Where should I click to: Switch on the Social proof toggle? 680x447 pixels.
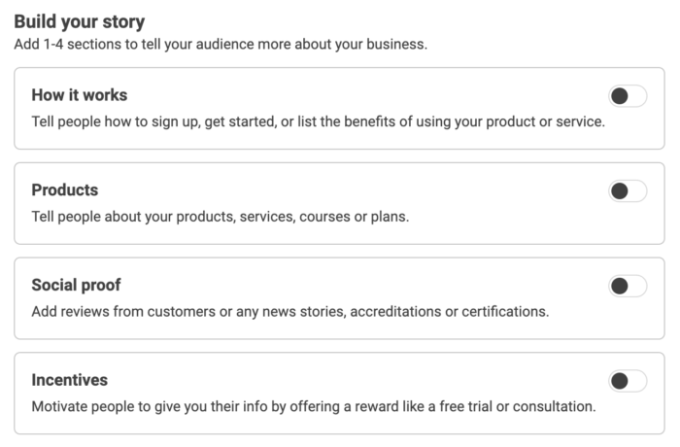(628, 286)
